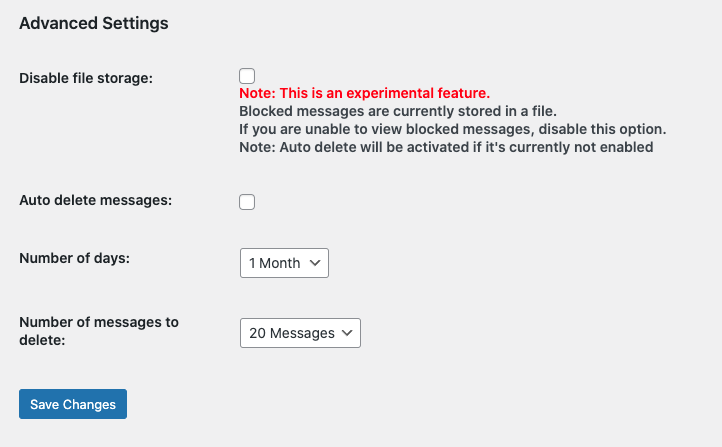Click the red experimental feature note
This screenshot has width=722, height=447.
365,93
